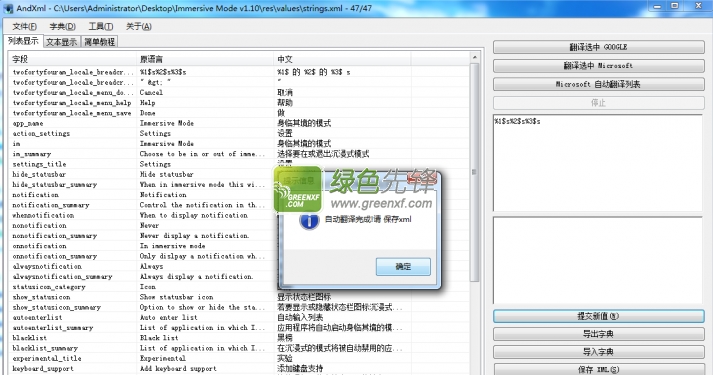The width and height of the screenshot is (713, 375).
Task: Click the AndXml title bar icon
Action: 8,8
